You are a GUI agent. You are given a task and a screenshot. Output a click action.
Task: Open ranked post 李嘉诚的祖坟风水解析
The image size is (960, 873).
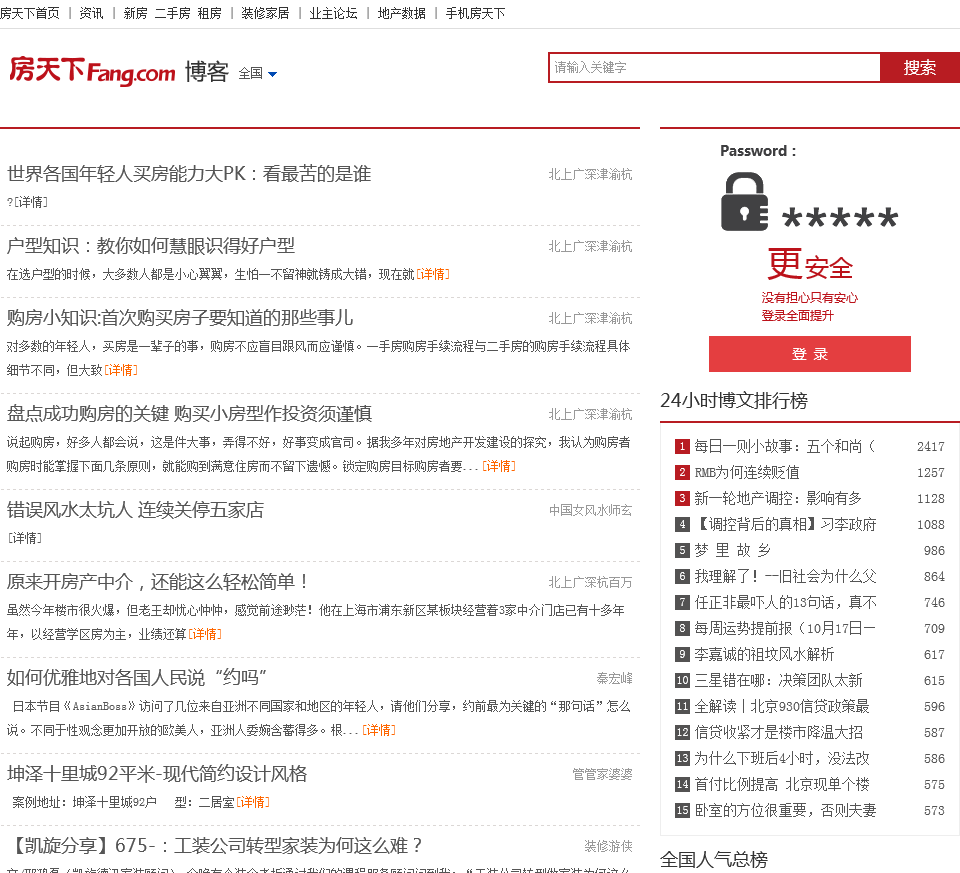pyautogui.click(x=764, y=654)
